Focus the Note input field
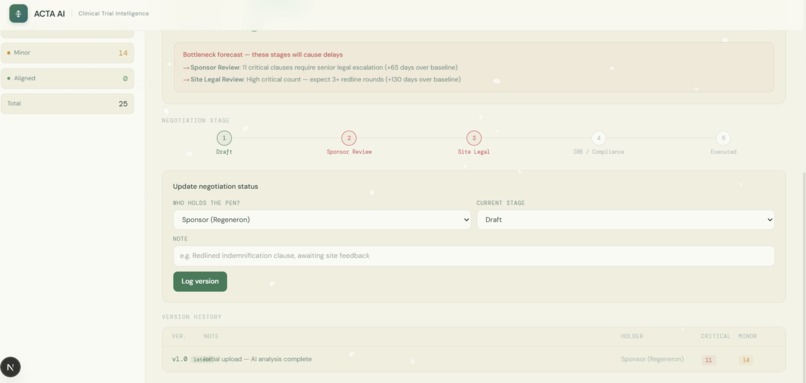Image resolution: width=806 pixels, height=383 pixels. point(473,256)
